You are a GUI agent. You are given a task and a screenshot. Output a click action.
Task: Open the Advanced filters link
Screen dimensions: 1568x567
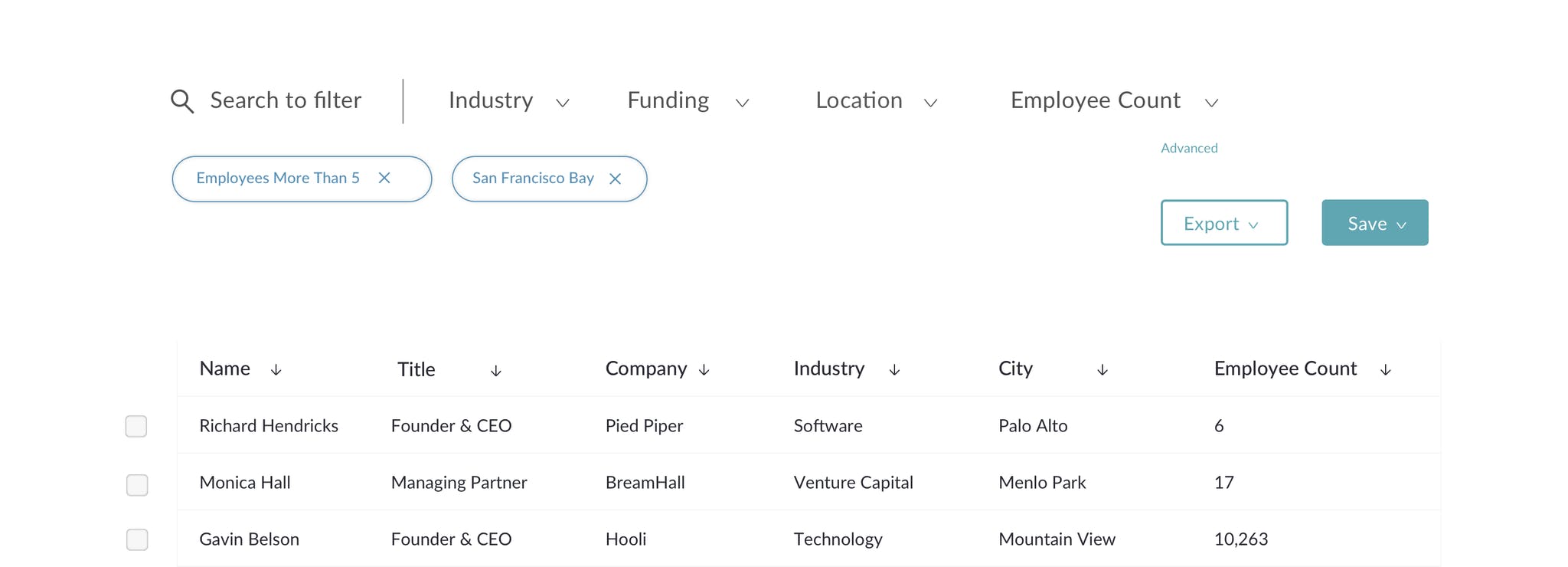1189,148
